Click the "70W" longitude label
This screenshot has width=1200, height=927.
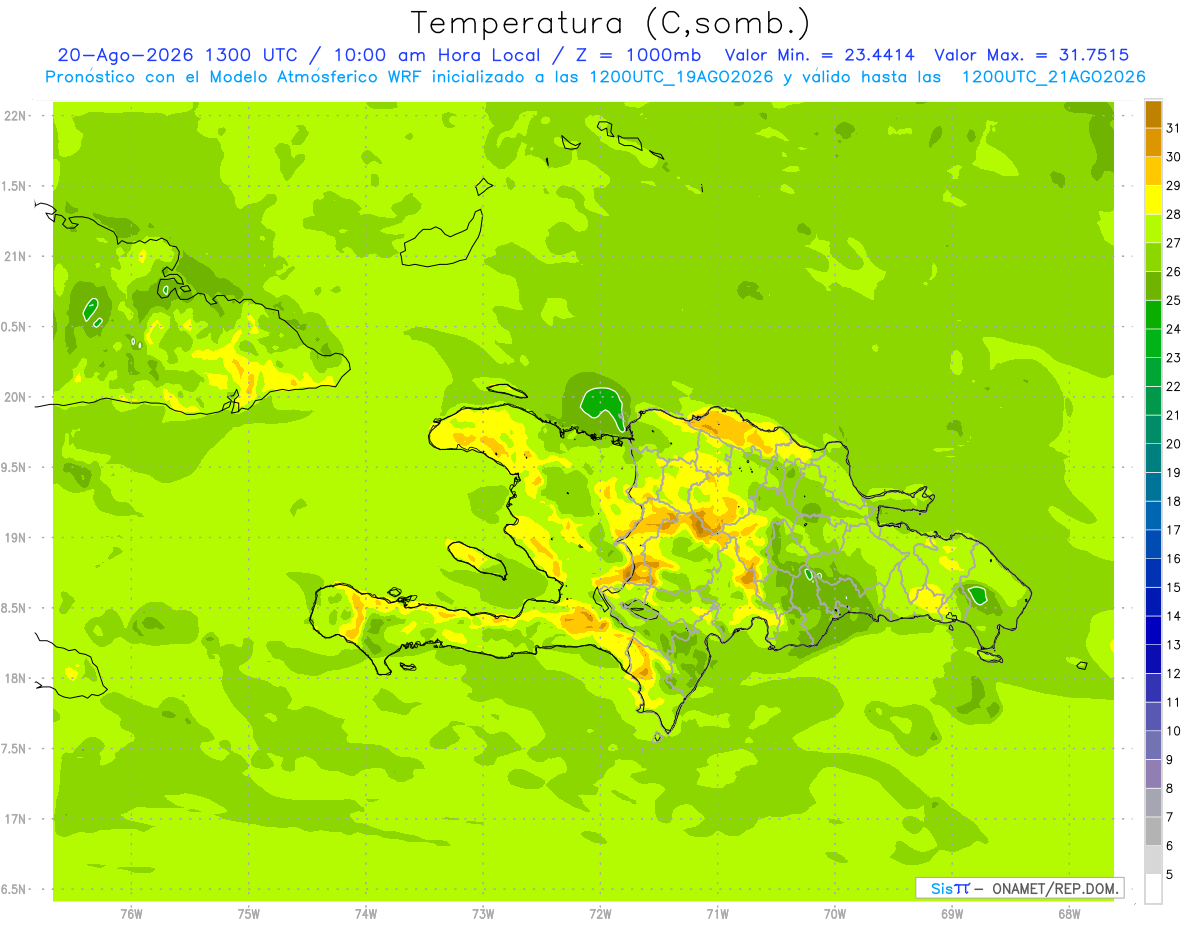(x=835, y=913)
